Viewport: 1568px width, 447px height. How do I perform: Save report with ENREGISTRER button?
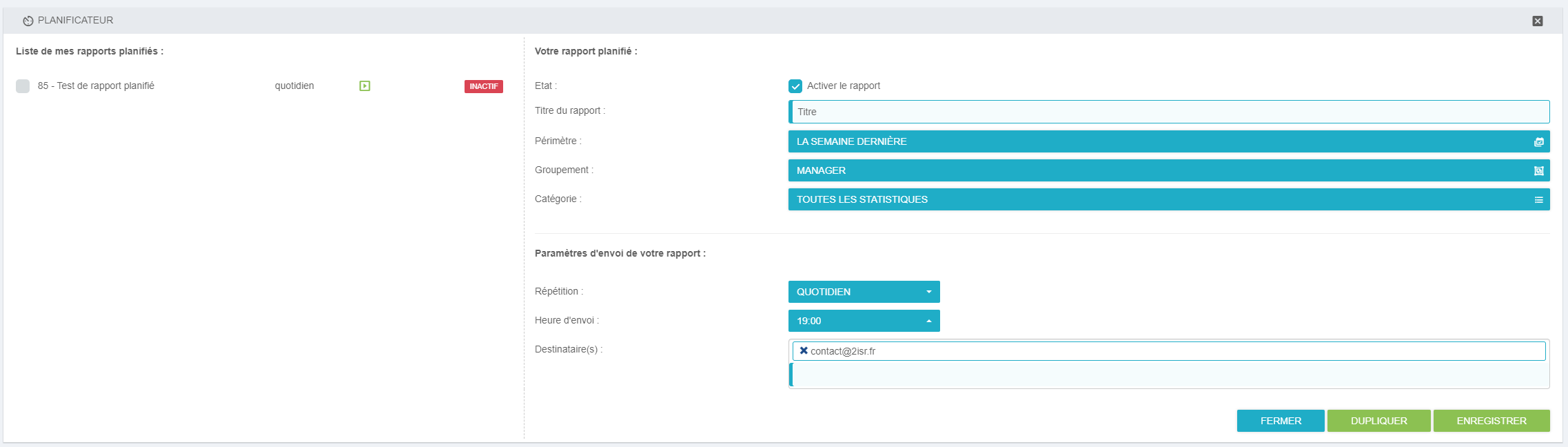(1491, 421)
